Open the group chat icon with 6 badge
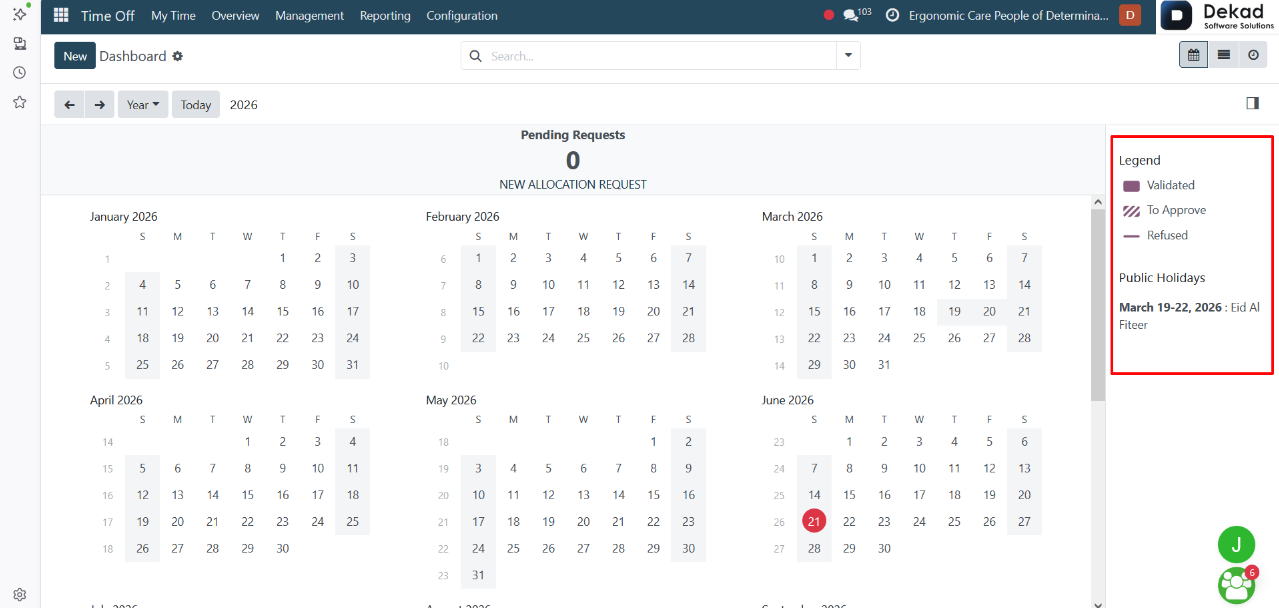Image resolution: width=1279 pixels, height=608 pixels. click(1237, 585)
